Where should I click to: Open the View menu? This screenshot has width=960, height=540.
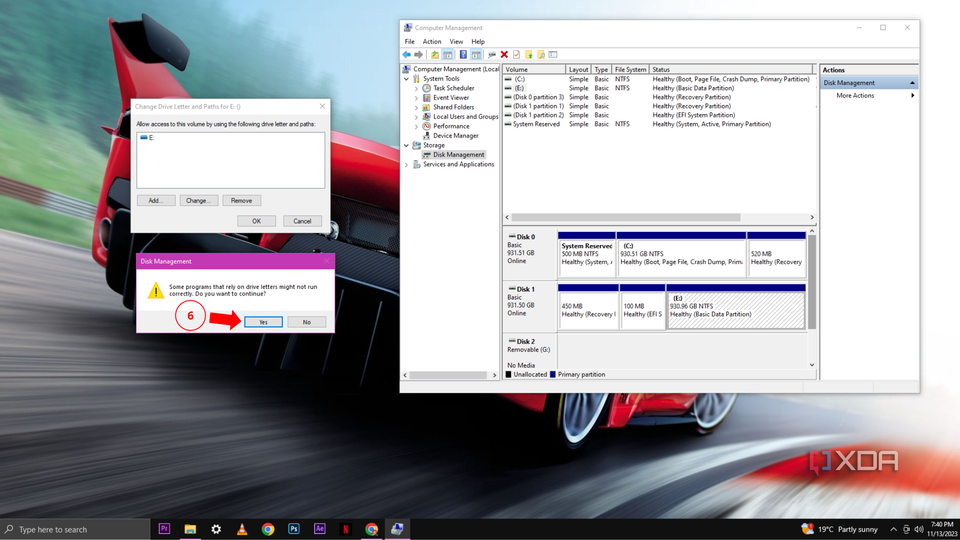point(456,42)
